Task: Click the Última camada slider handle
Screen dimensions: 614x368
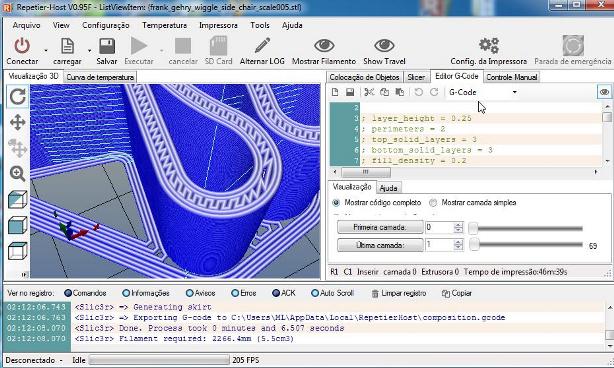Action: (x=474, y=245)
